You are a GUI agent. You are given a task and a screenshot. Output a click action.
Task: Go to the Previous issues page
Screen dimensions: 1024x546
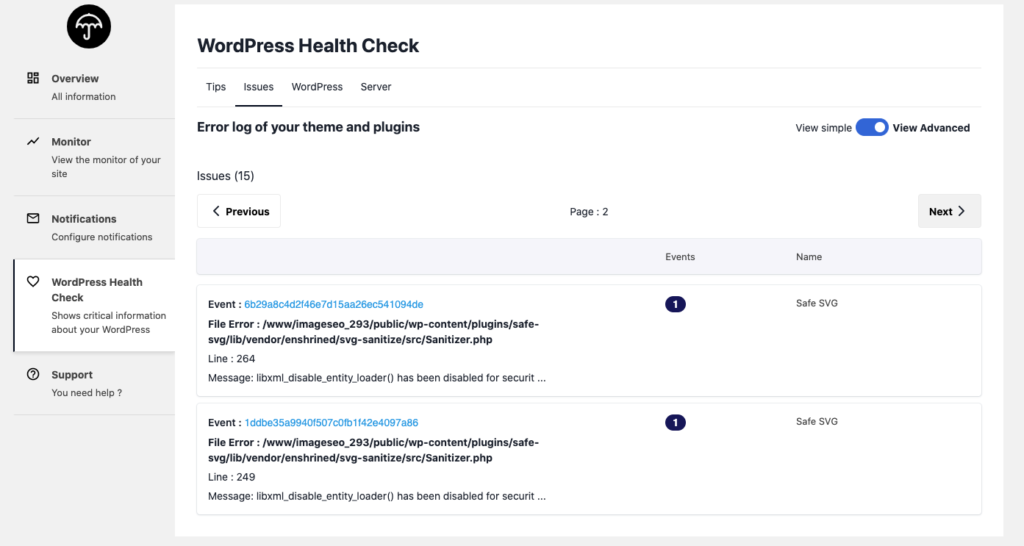point(239,211)
